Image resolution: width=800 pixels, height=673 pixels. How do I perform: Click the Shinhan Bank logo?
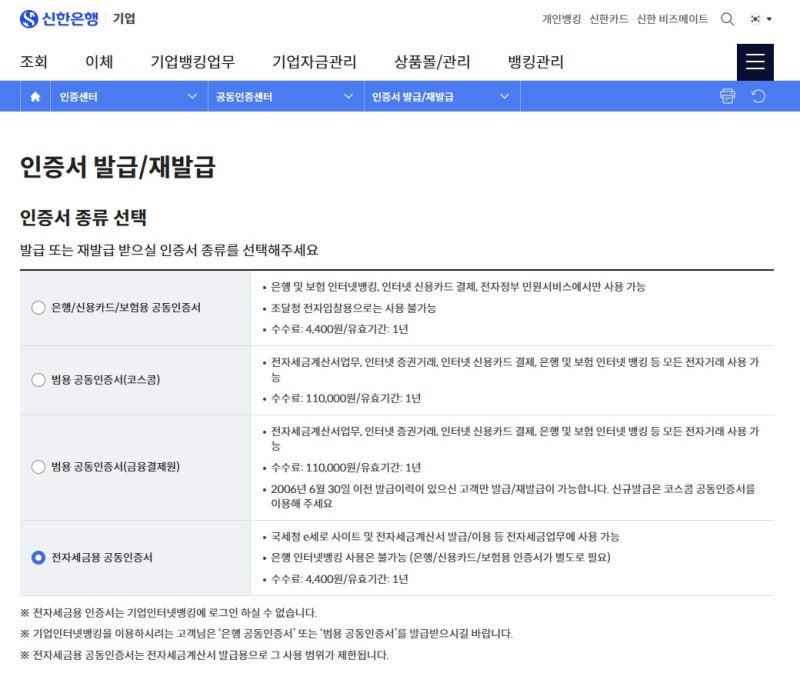click(59, 19)
